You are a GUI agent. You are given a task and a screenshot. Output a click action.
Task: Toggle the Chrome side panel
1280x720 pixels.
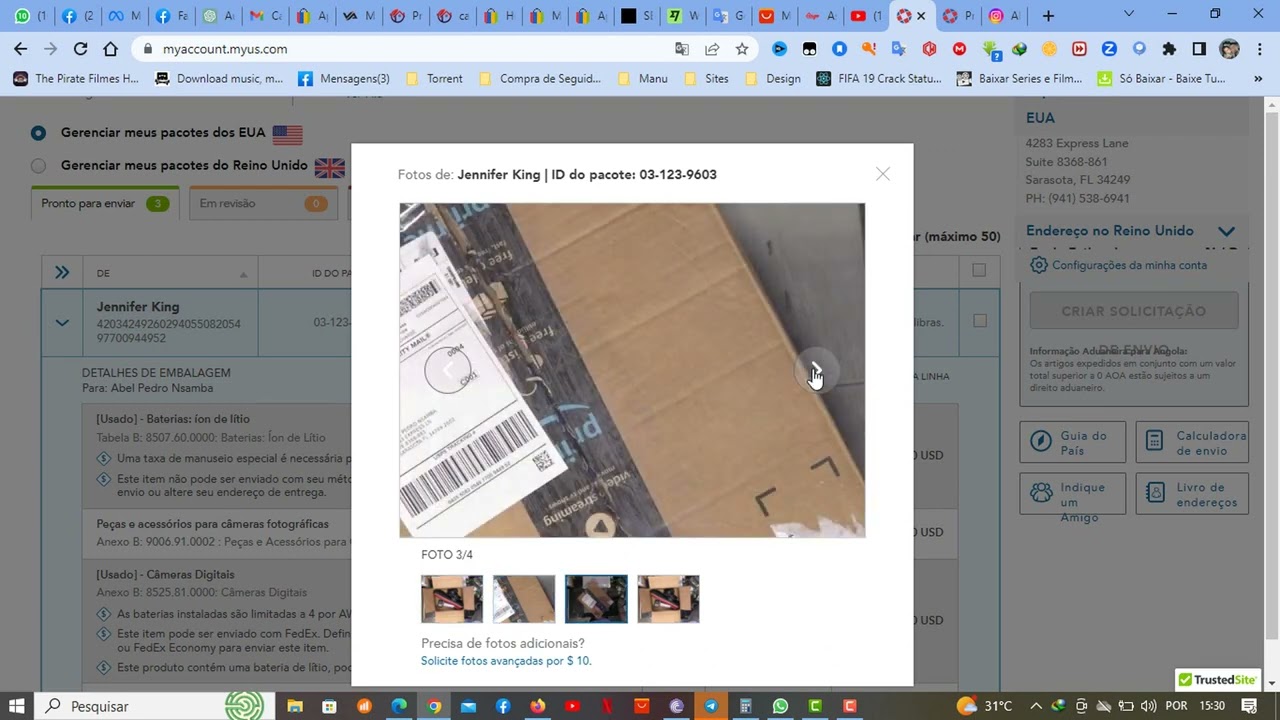pyautogui.click(x=1199, y=49)
